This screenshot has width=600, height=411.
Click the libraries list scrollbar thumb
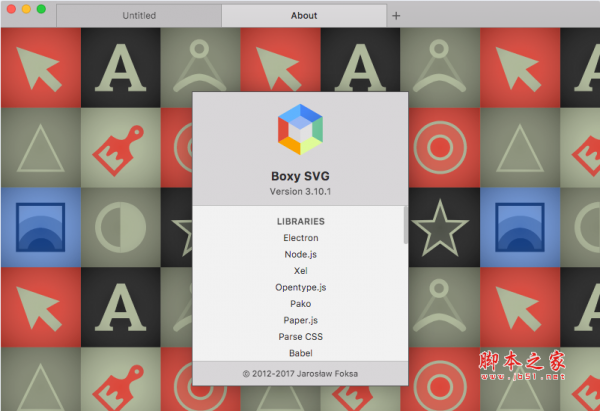coord(406,225)
